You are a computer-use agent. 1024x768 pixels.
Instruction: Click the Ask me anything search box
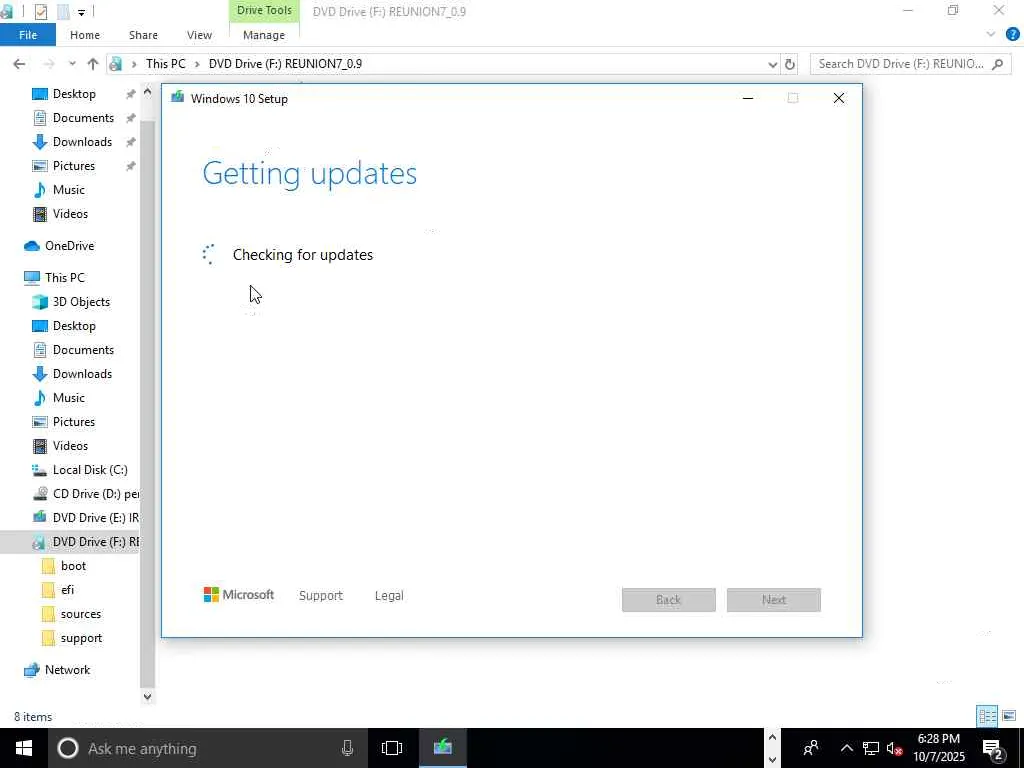[209, 748]
